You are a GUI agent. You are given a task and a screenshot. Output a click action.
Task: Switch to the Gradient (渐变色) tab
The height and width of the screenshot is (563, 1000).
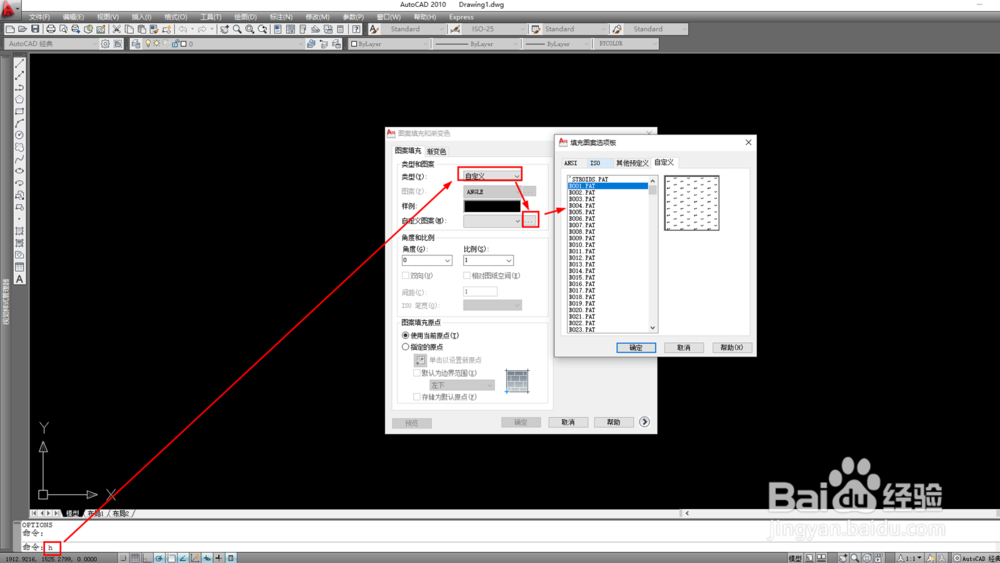click(x=436, y=151)
